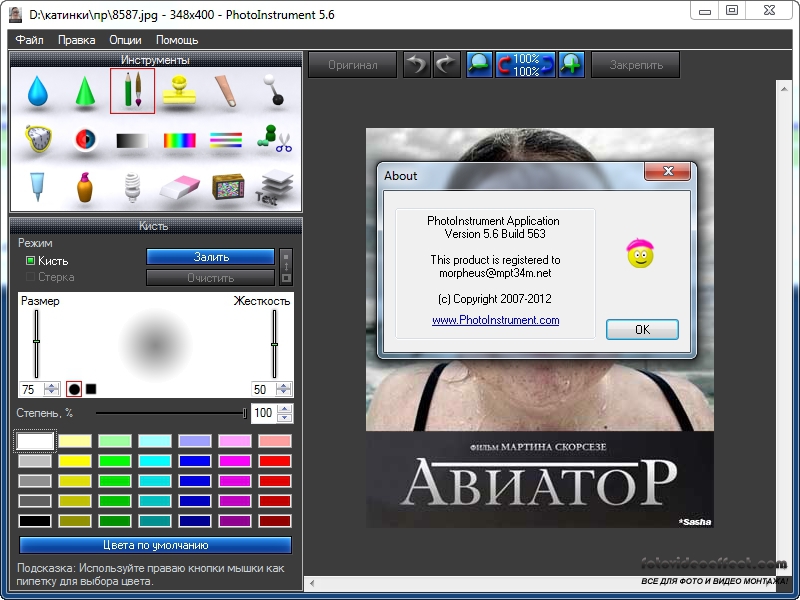The width and height of the screenshot is (800, 600).
Task: Select the finger smudge tool
Action: point(226,91)
